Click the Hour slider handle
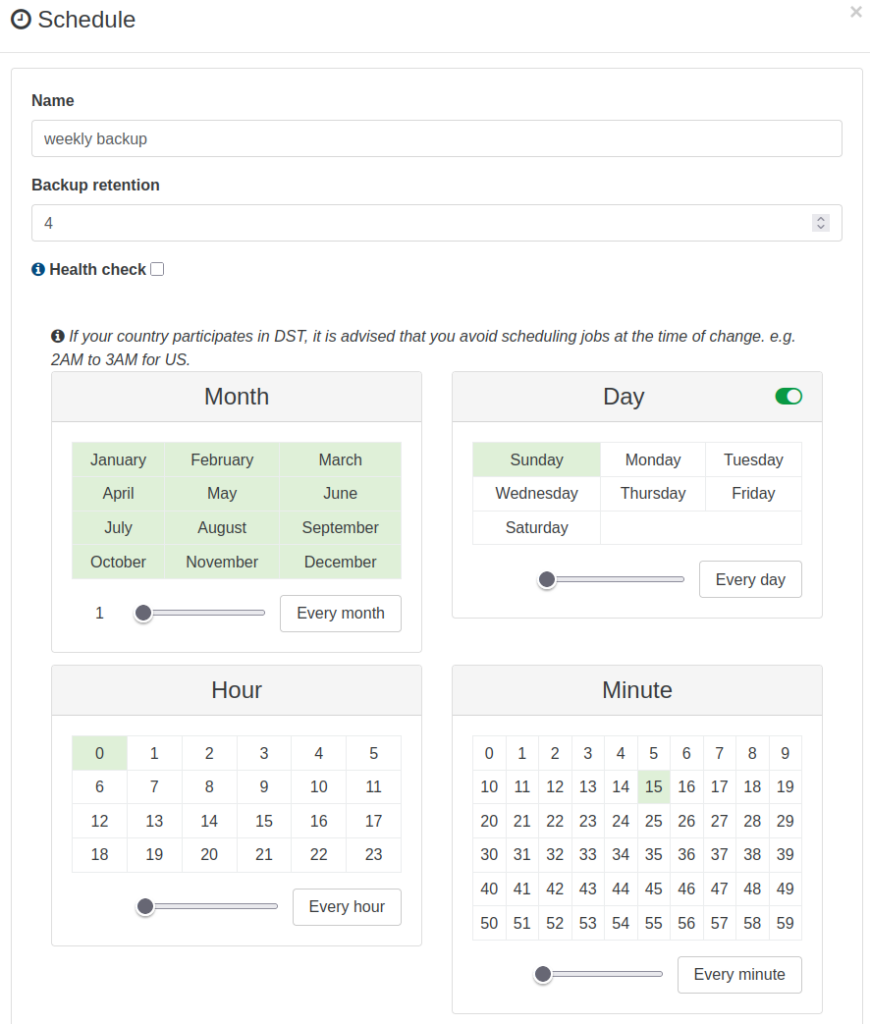 coord(145,907)
